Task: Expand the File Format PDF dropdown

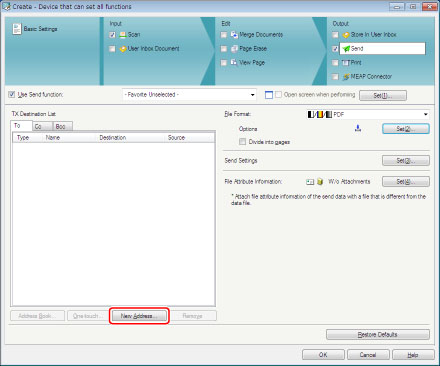Action: (368, 114)
